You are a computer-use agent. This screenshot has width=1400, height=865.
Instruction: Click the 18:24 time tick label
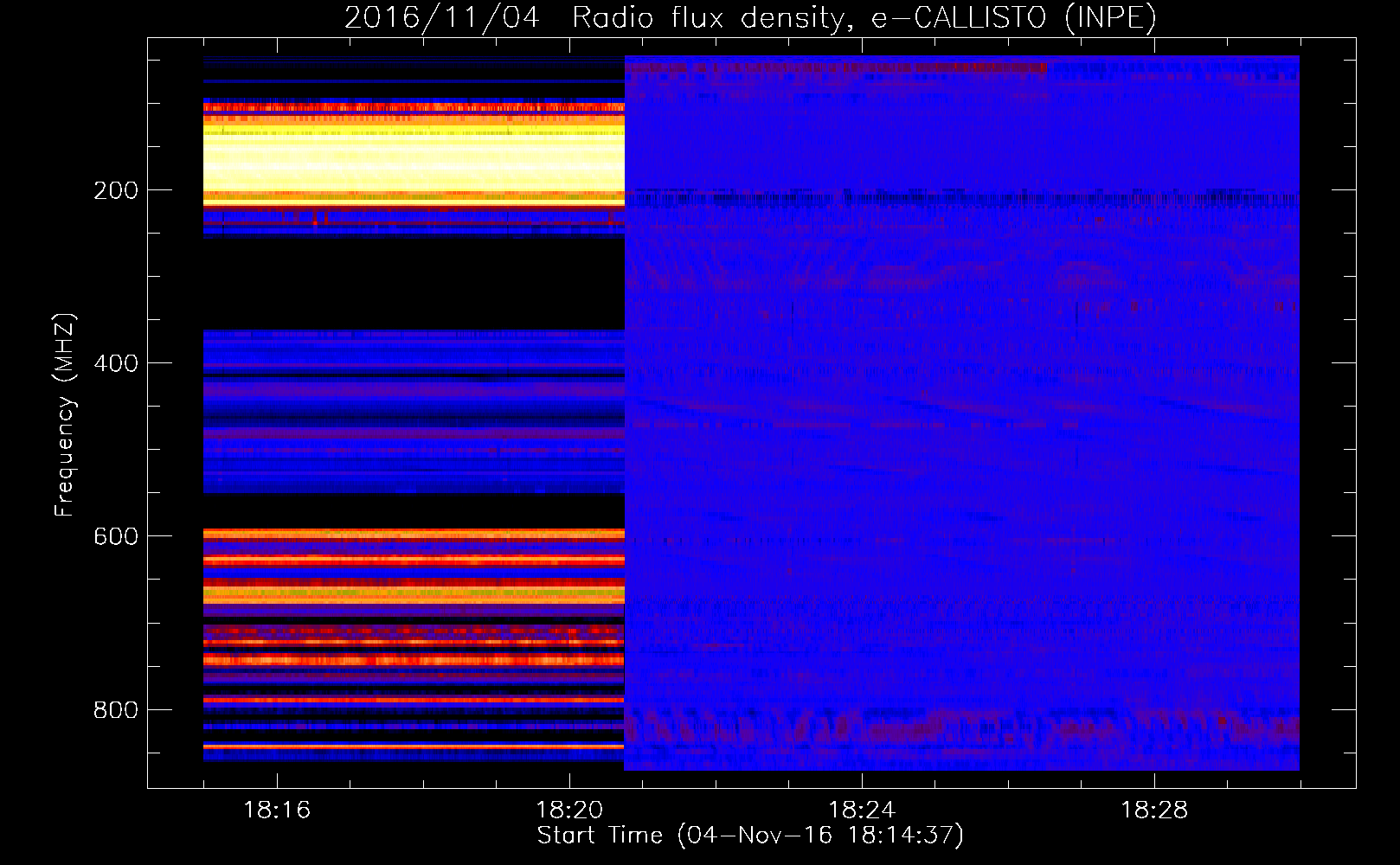[862, 810]
